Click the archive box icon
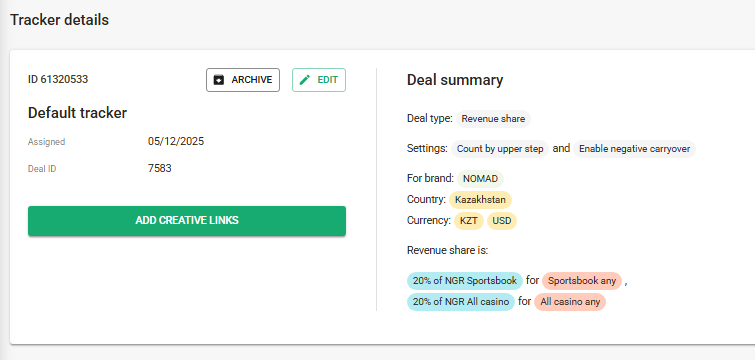Image resolution: width=755 pixels, height=360 pixels. click(x=219, y=80)
